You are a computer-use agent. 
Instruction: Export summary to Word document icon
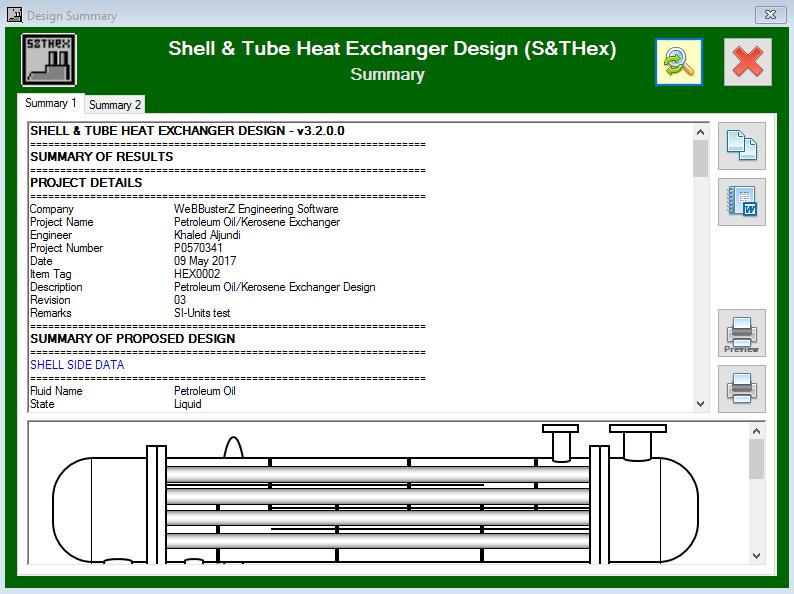741,202
